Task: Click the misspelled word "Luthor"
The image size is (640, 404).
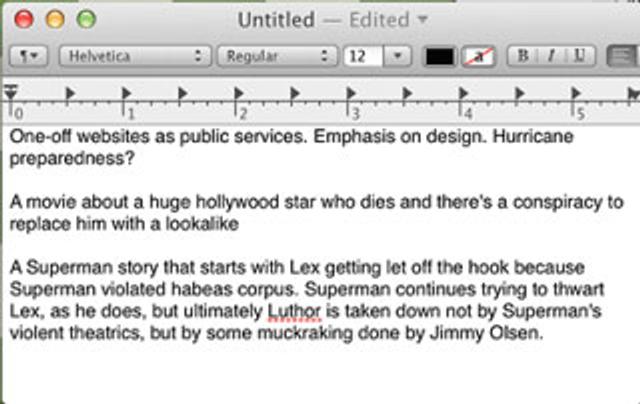Action: (x=294, y=311)
